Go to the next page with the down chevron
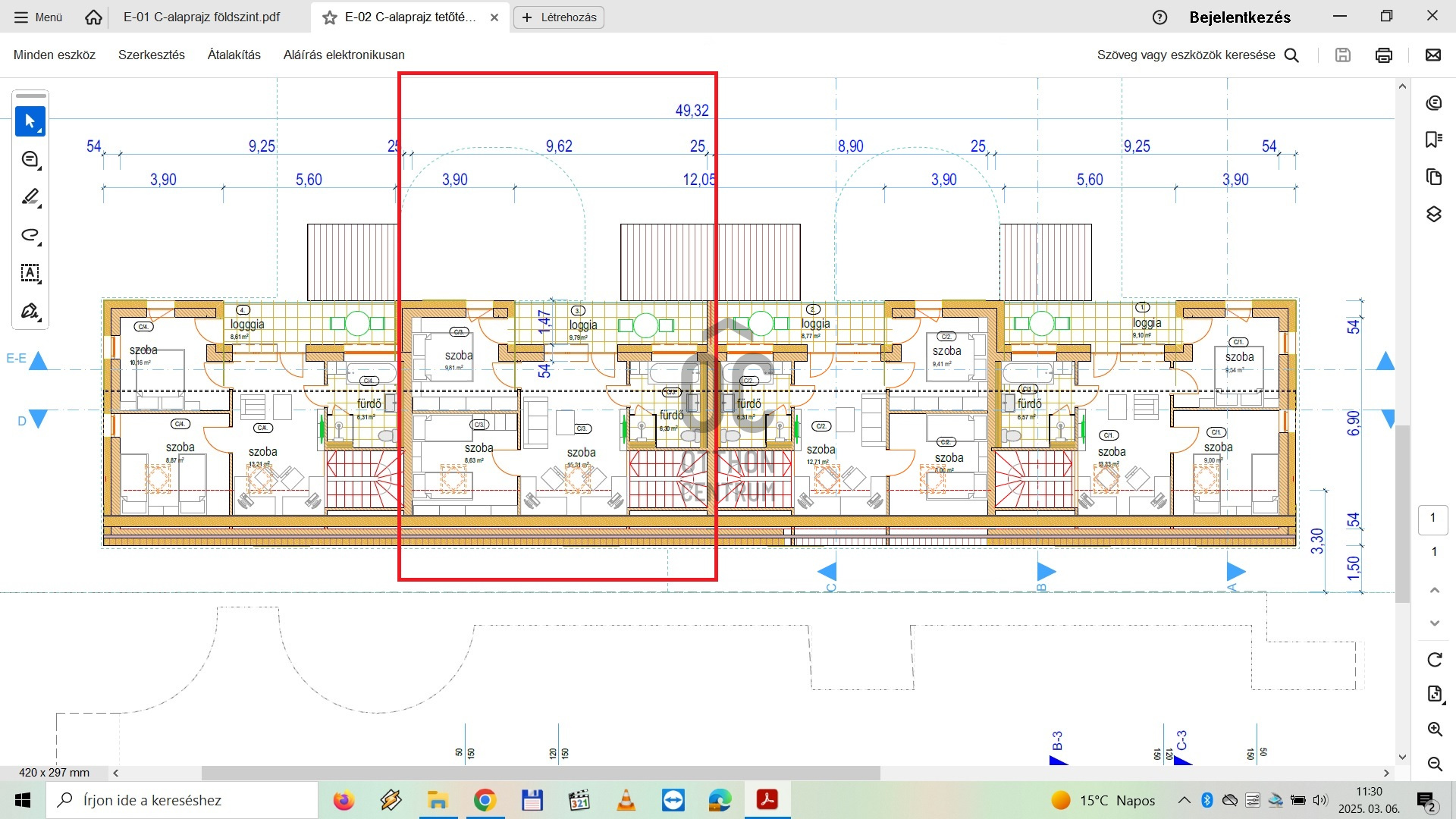The width and height of the screenshot is (1456, 819). (x=1434, y=623)
